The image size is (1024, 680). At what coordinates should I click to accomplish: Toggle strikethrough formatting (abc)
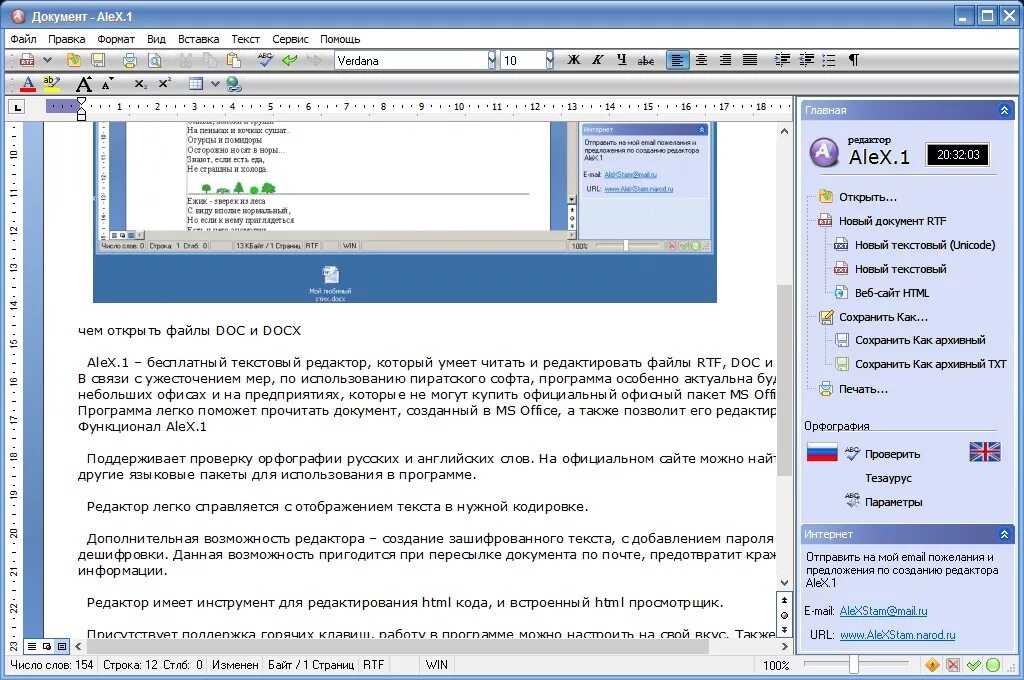pos(646,60)
